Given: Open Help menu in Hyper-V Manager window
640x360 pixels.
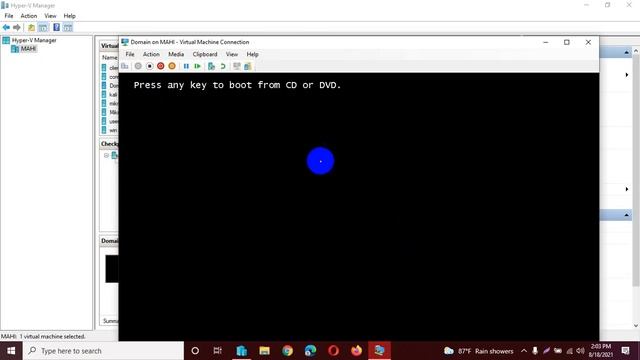Looking at the screenshot, I should pyautogui.click(x=69, y=16).
